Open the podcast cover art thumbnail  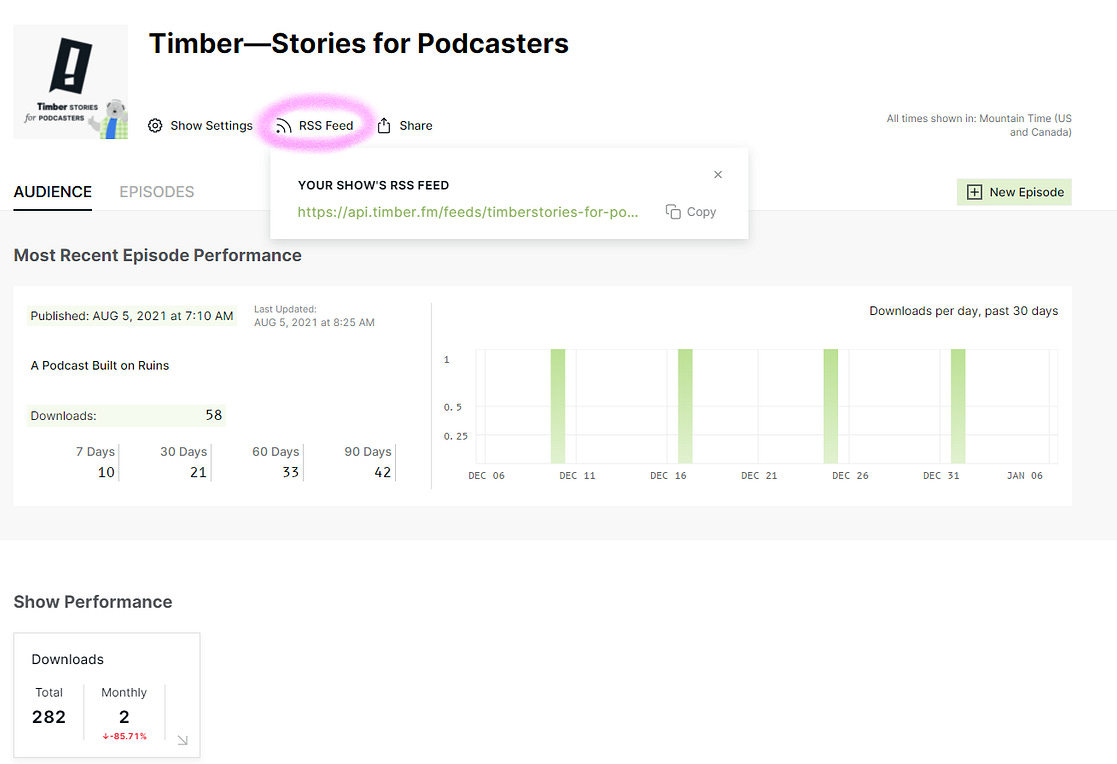[71, 82]
